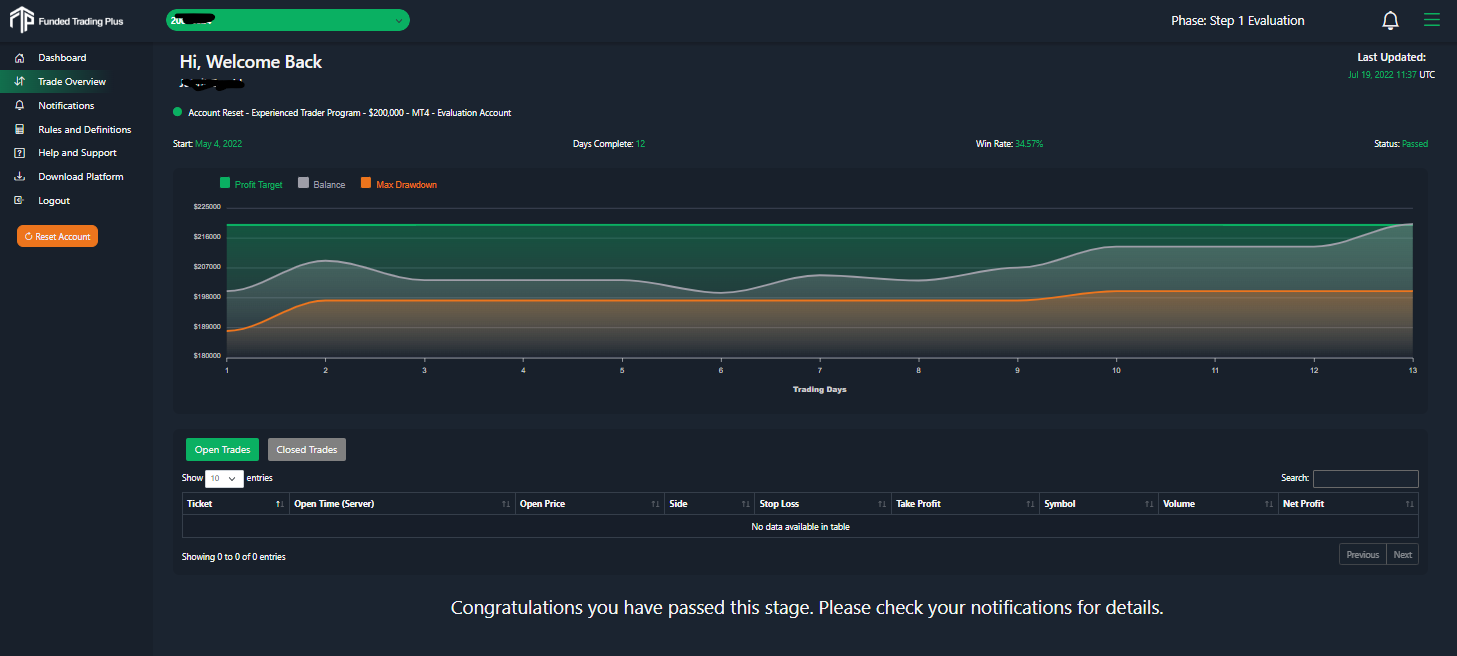Screen dimensions: 1457x656
Task: Click the Dashboard home icon
Action: [x=19, y=58]
